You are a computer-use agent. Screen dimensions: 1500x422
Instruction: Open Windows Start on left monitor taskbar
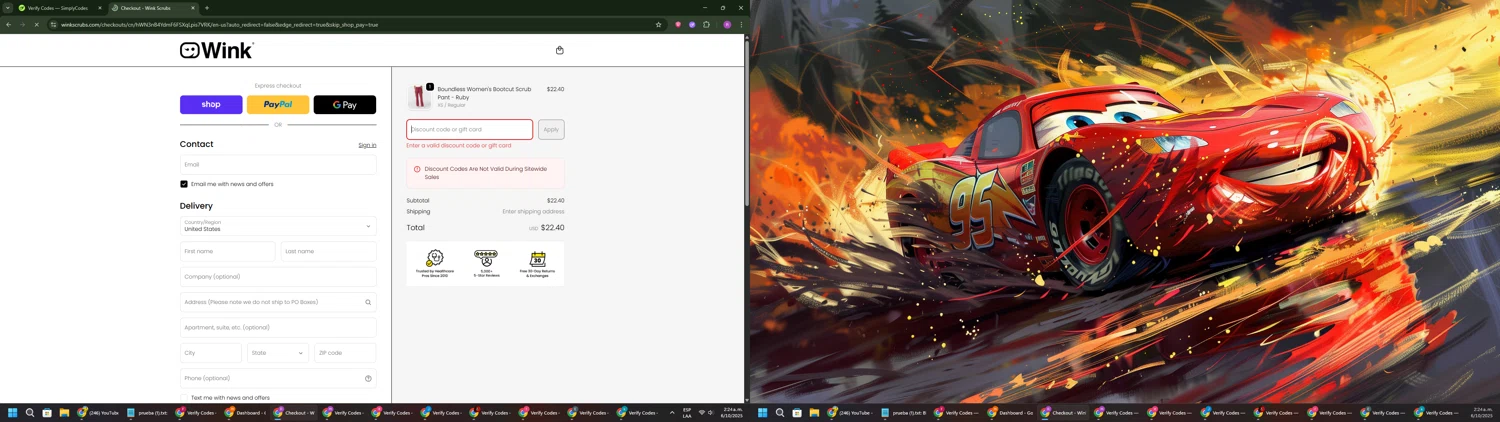click(13, 412)
